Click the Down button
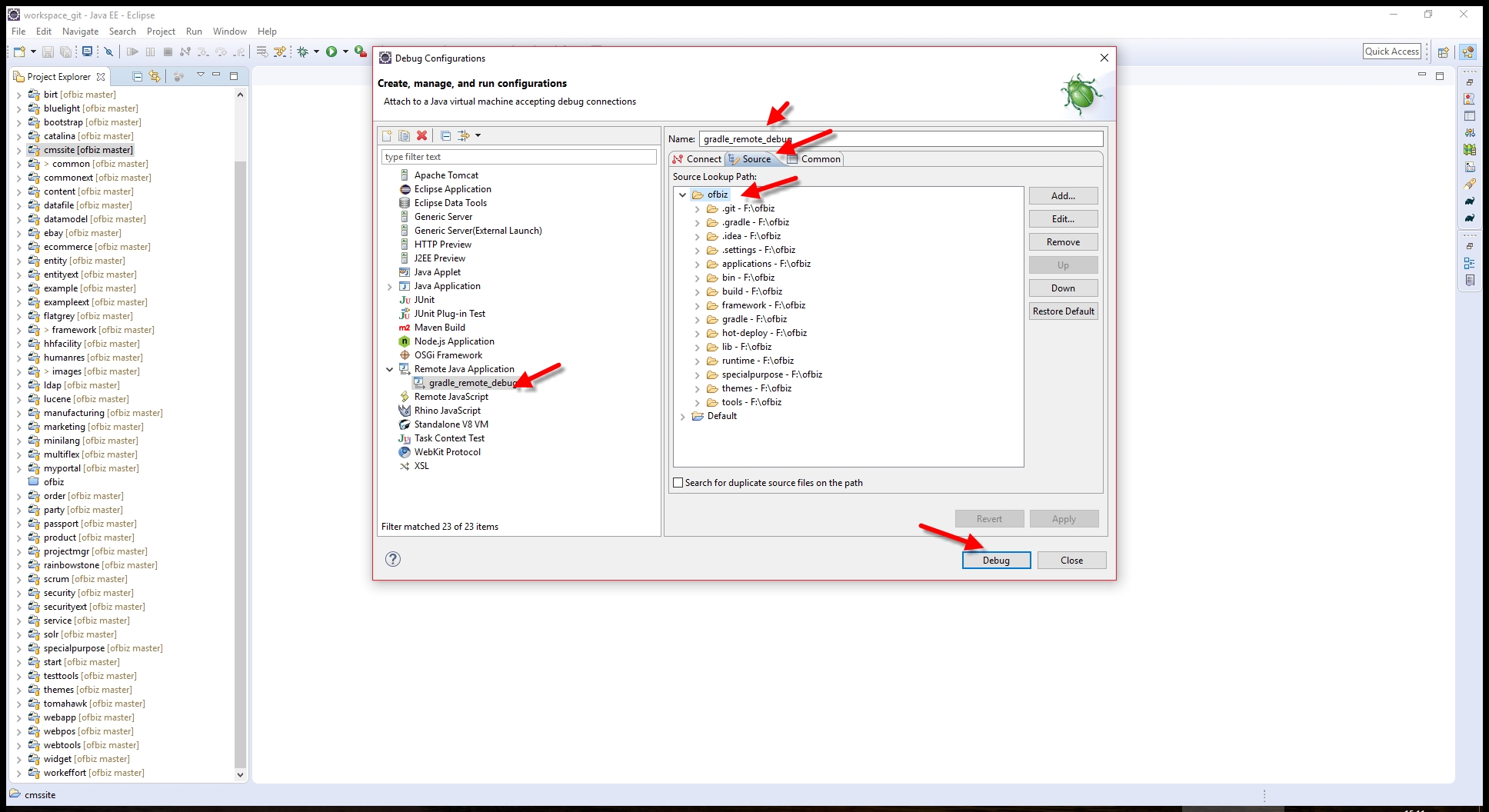The width and height of the screenshot is (1489, 812). 1063,288
